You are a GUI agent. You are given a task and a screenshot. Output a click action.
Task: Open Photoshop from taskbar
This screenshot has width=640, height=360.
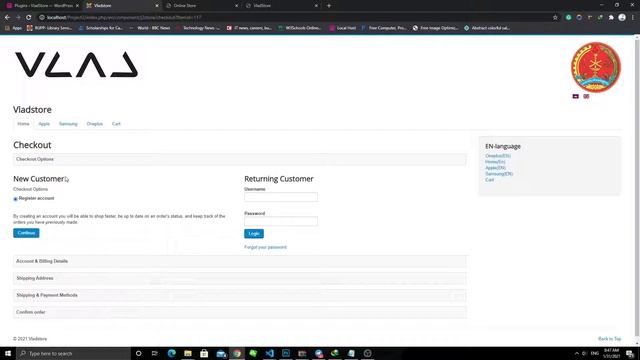pyautogui.click(x=286, y=353)
